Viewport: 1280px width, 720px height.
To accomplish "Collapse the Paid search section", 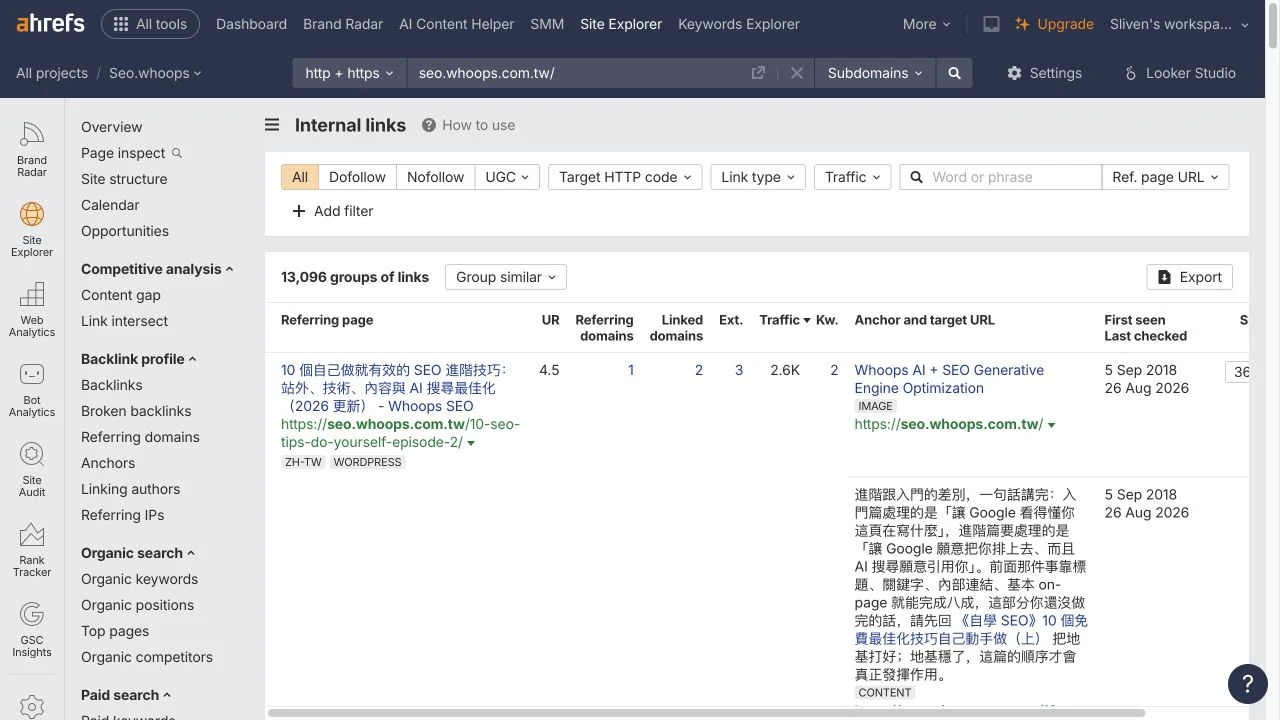I will pos(125,695).
